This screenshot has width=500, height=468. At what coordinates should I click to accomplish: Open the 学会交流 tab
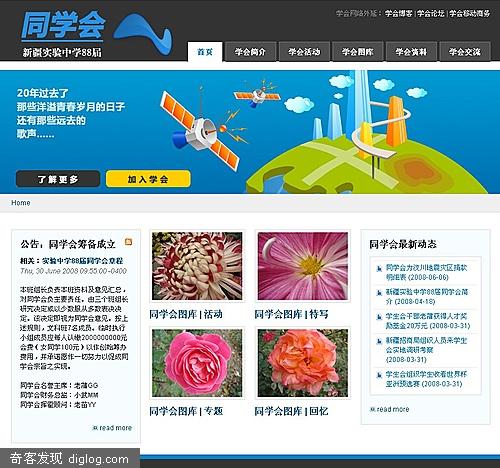(465, 52)
